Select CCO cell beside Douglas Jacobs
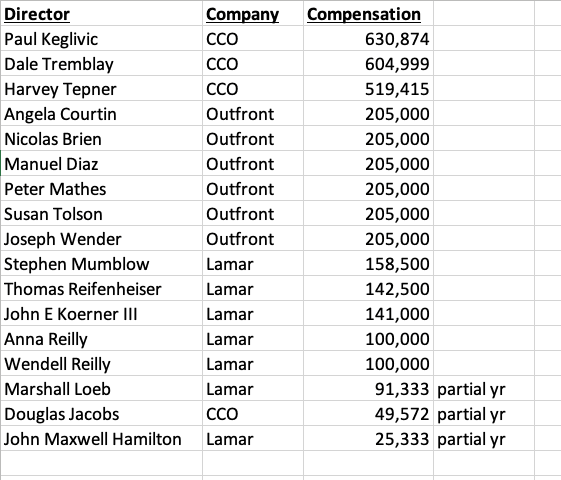 click(253, 414)
